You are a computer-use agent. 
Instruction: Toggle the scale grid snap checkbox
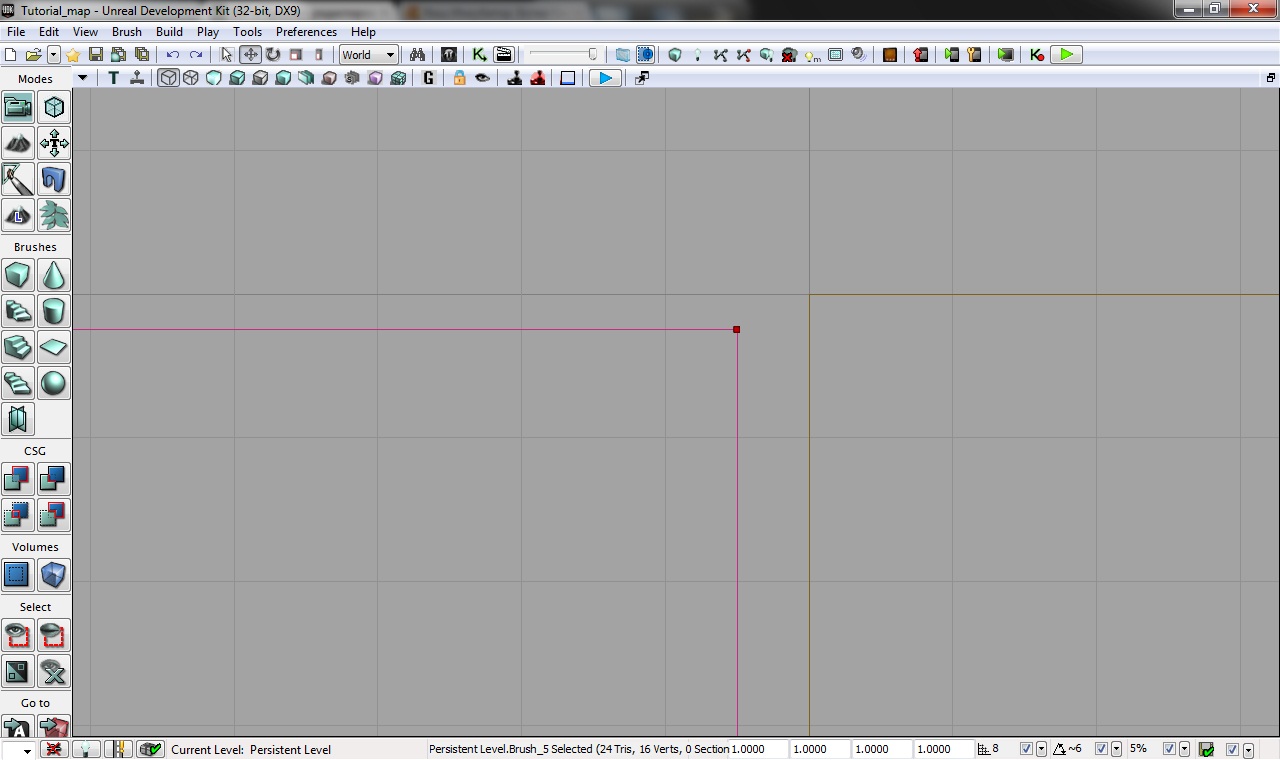point(1169,749)
